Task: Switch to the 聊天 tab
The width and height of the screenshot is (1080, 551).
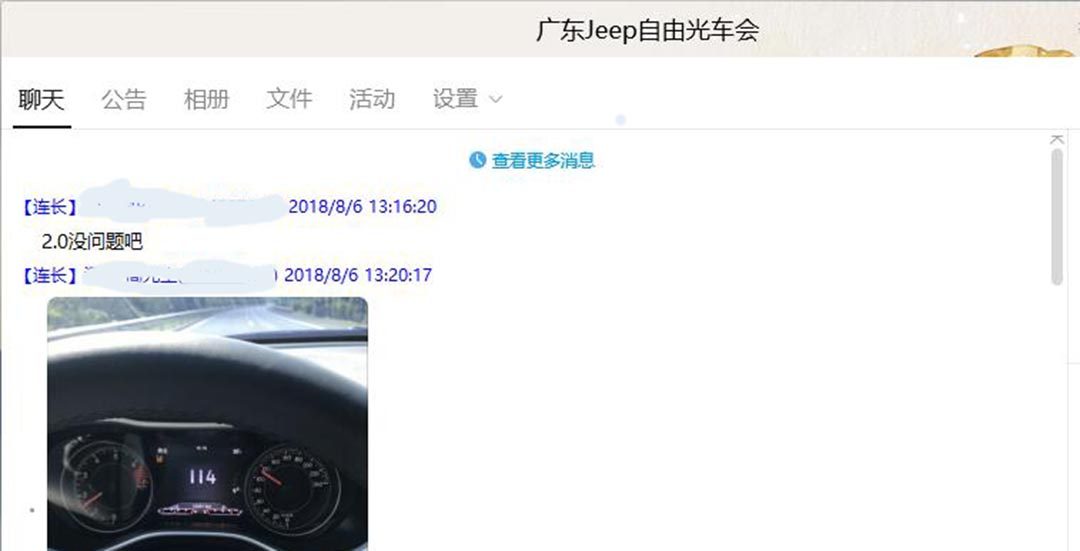Action: click(x=41, y=99)
